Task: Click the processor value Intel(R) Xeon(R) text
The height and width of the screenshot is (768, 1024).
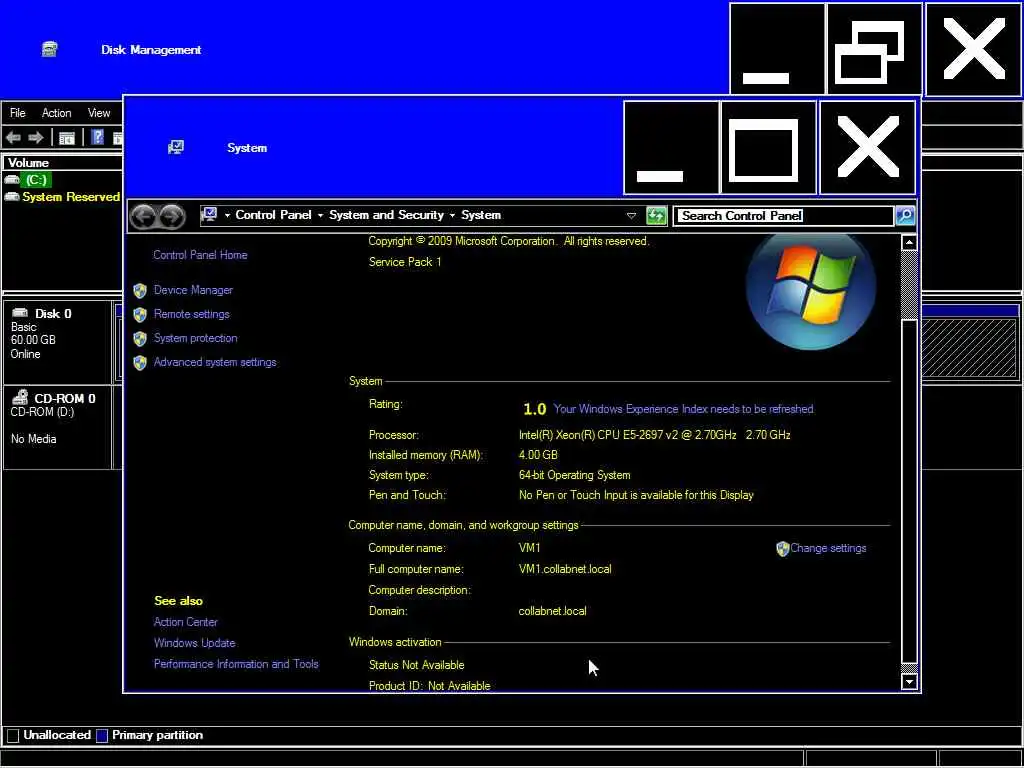Action: pyautogui.click(x=654, y=435)
